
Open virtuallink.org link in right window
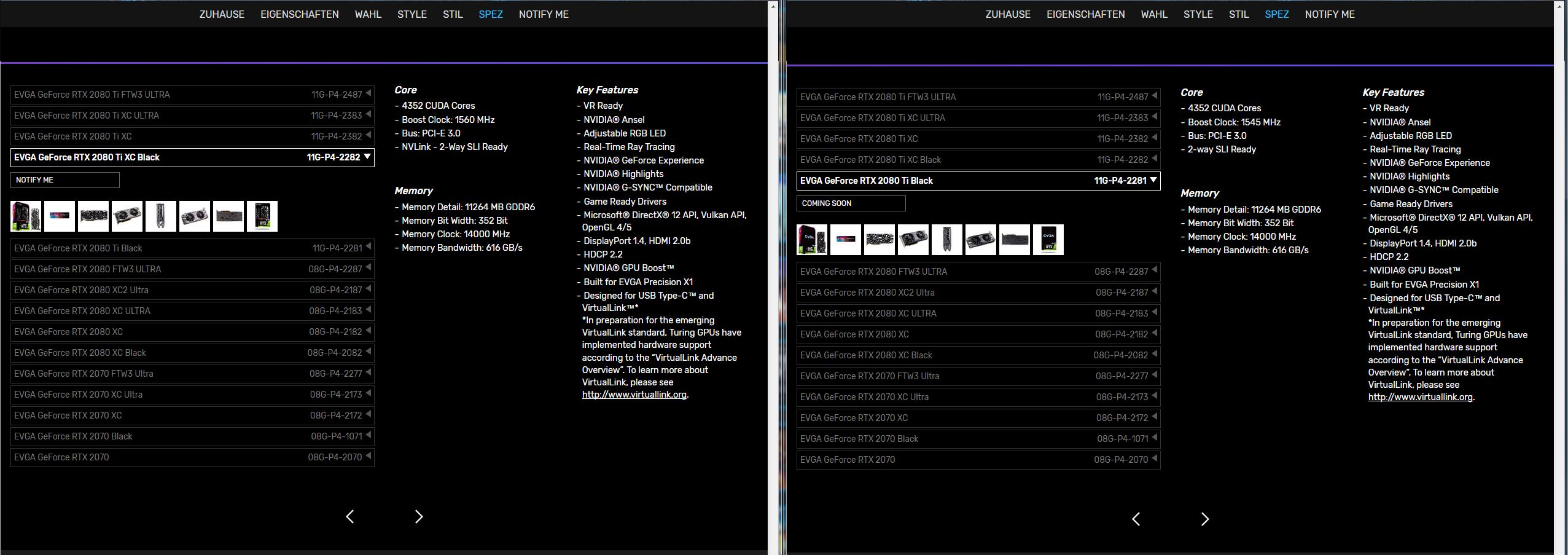(1420, 397)
